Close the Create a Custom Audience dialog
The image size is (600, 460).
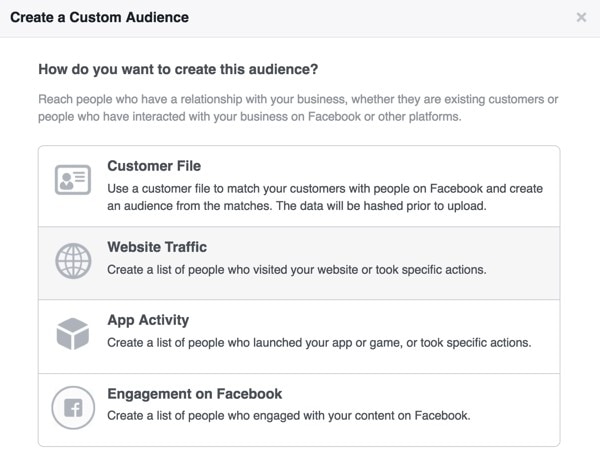click(582, 18)
